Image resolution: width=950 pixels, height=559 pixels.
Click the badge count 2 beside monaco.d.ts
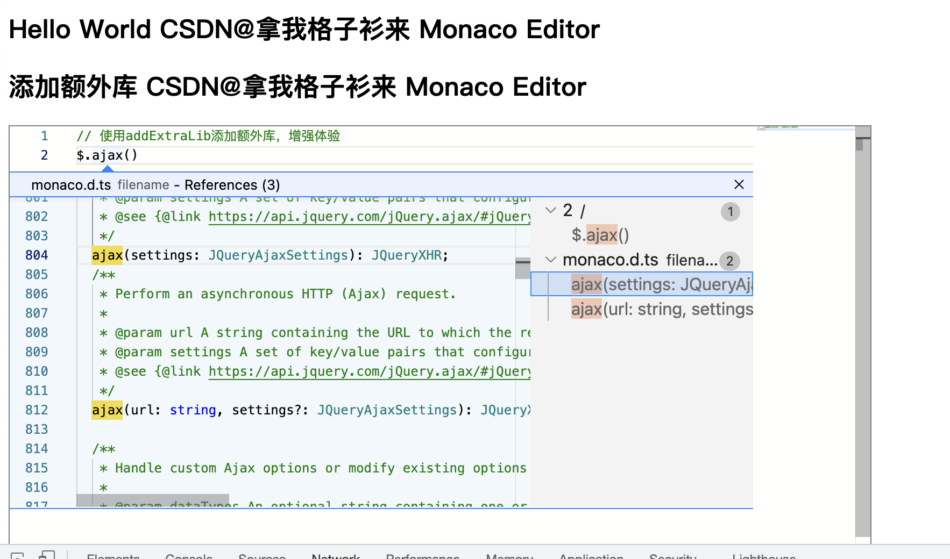(x=729, y=261)
